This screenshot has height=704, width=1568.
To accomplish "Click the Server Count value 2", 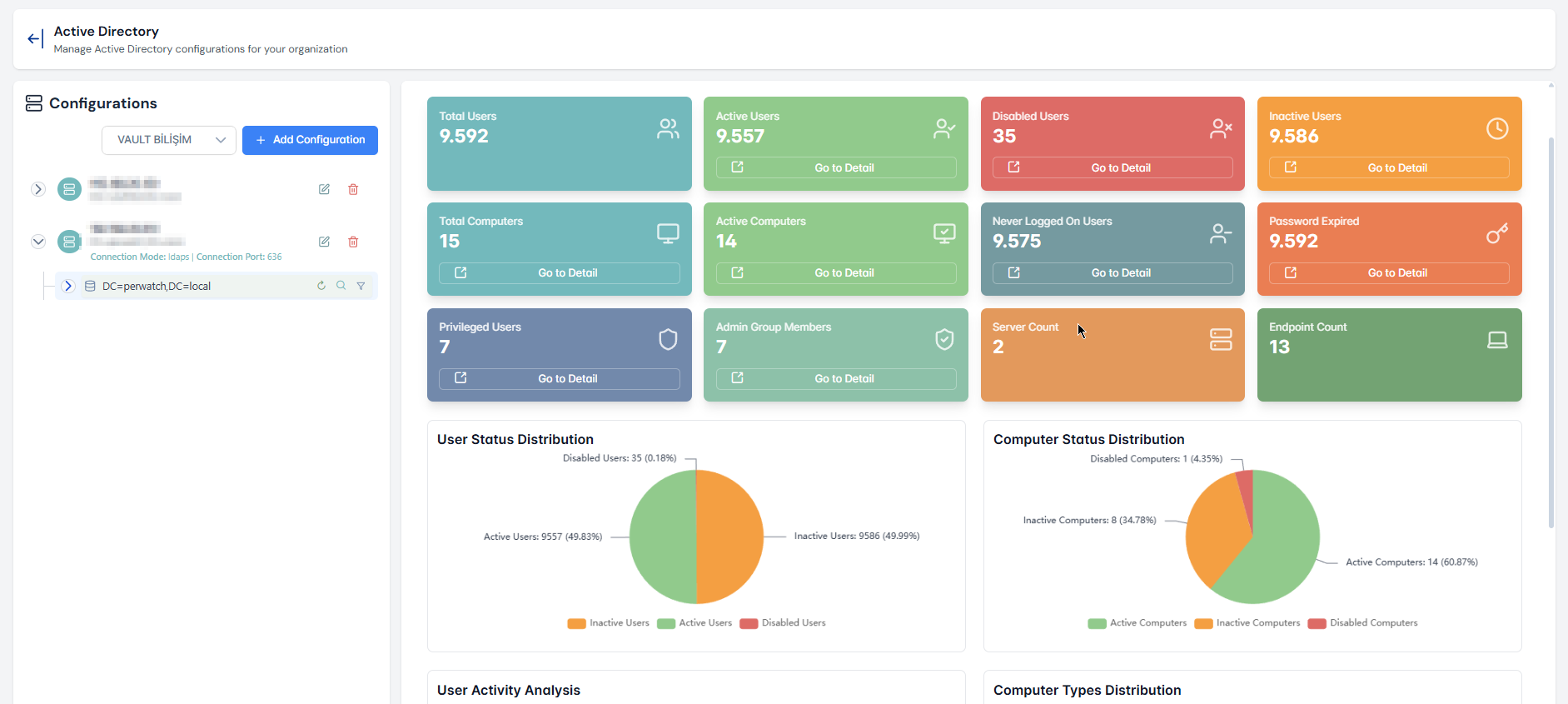I will pos(998,347).
